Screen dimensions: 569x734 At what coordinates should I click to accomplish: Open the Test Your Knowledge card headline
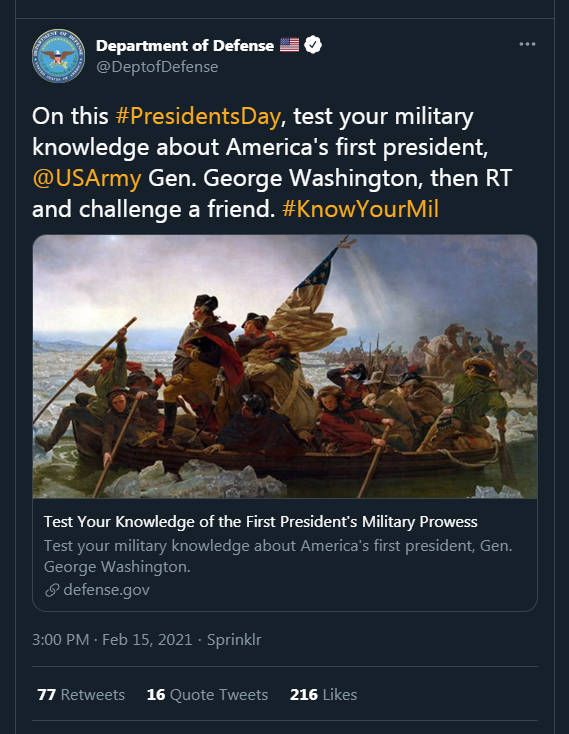pyautogui.click(x=261, y=521)
